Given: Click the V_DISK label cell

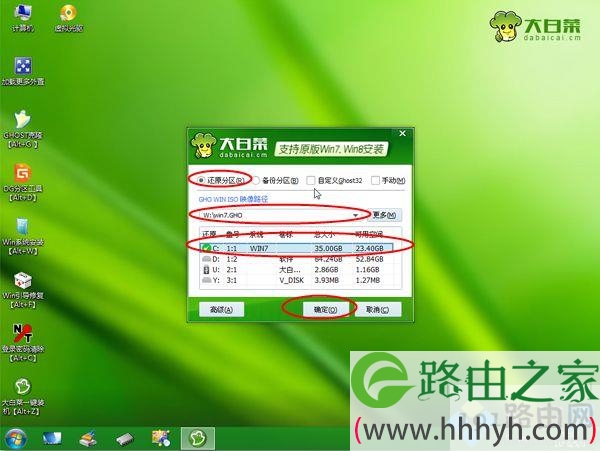Looking at the screenshot, I should coord(292,280).
